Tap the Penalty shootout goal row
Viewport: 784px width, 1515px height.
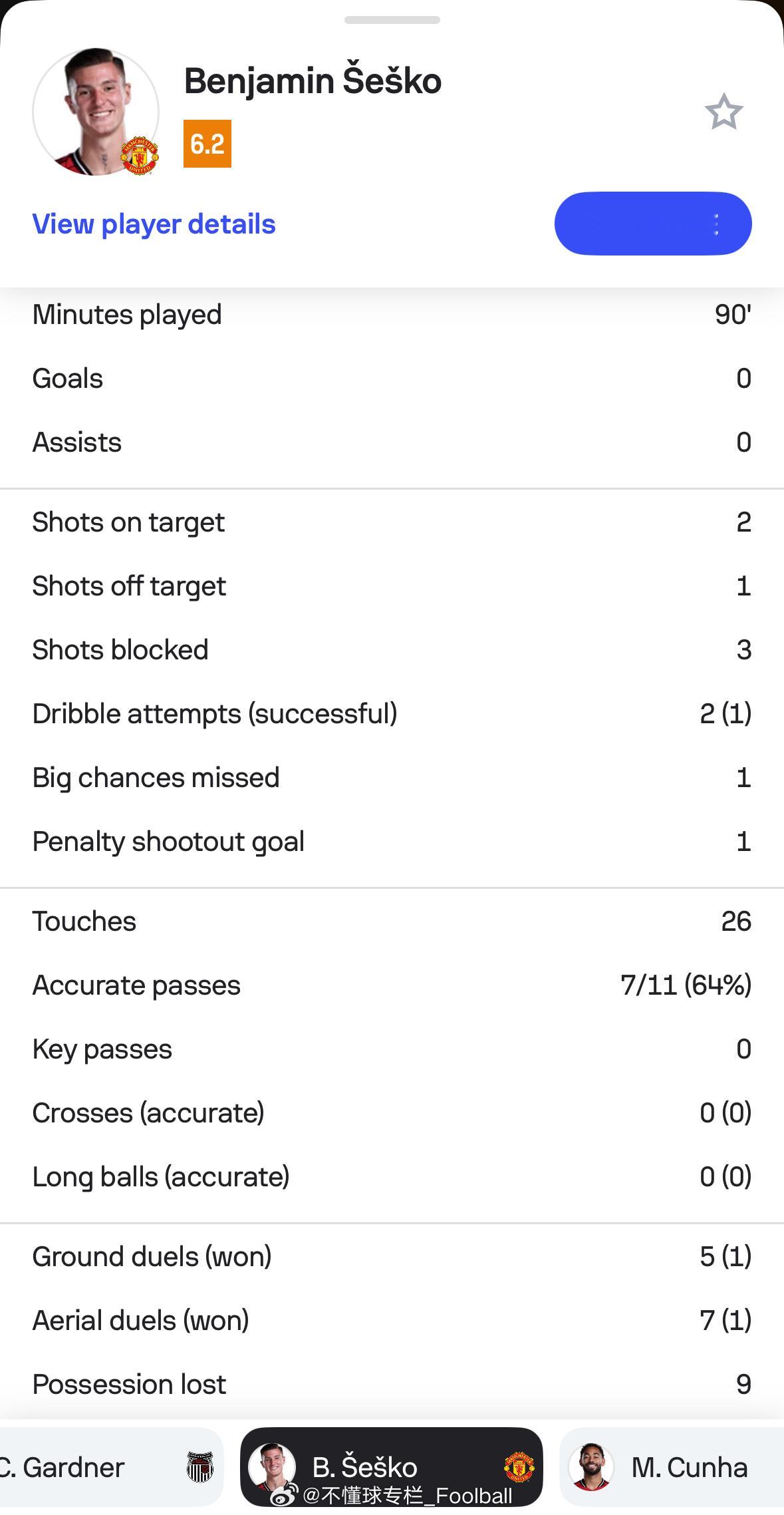392,842
